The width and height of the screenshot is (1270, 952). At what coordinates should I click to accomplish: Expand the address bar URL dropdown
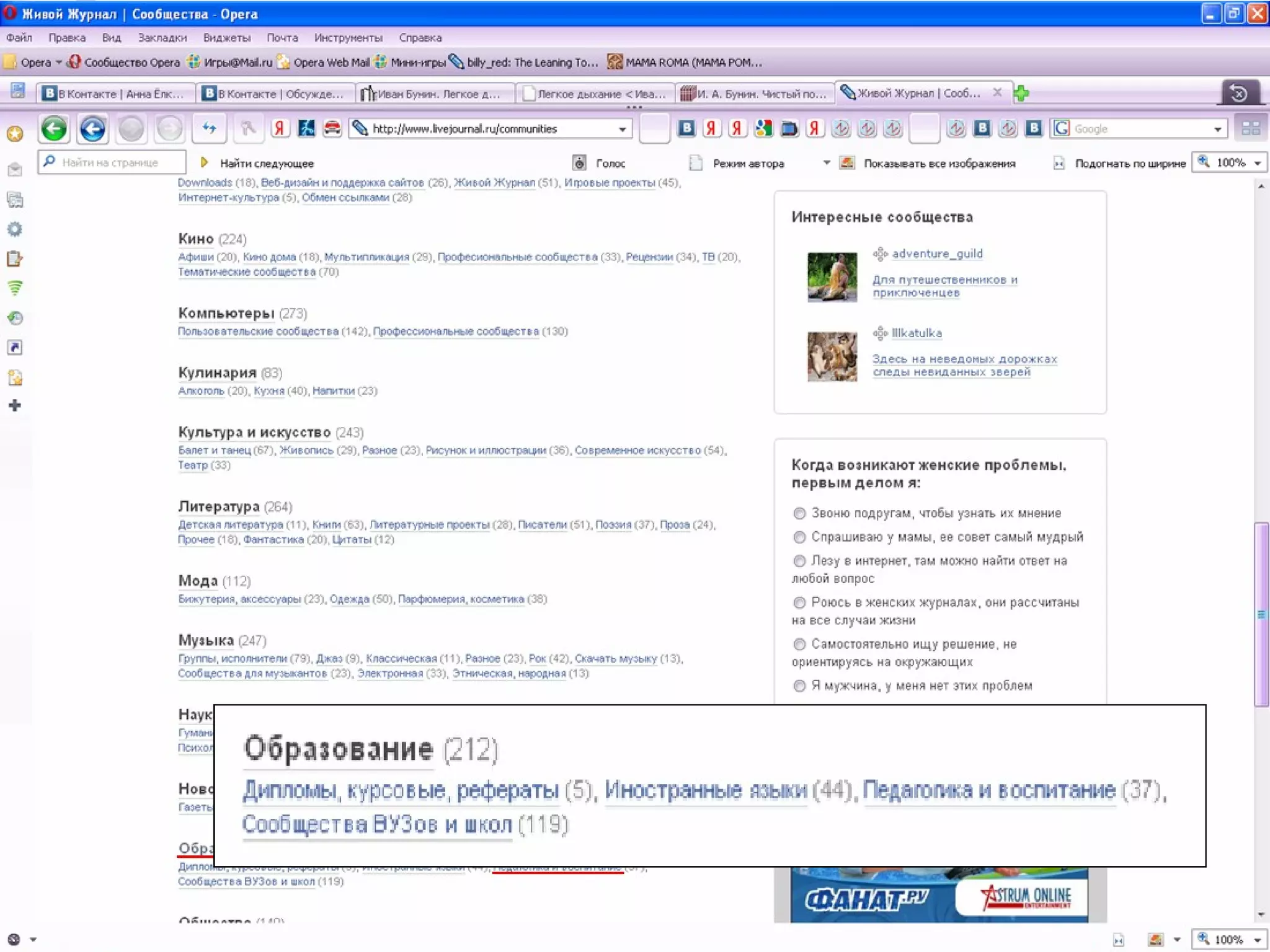pos(622,129)
